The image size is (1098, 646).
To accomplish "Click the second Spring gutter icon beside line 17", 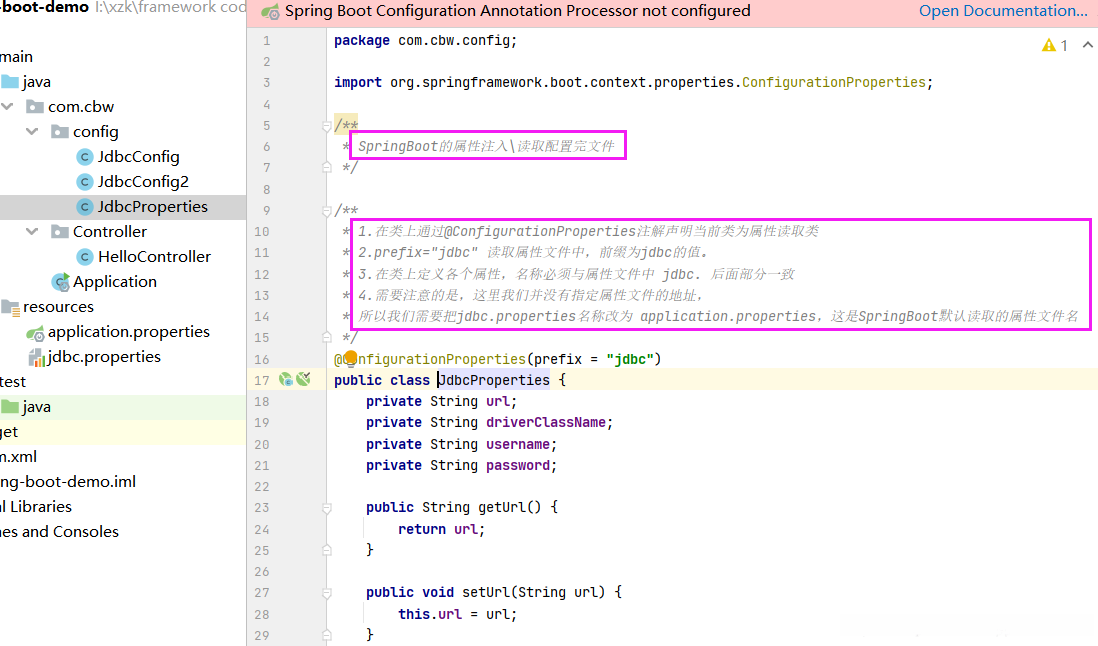I will point(303,380).
